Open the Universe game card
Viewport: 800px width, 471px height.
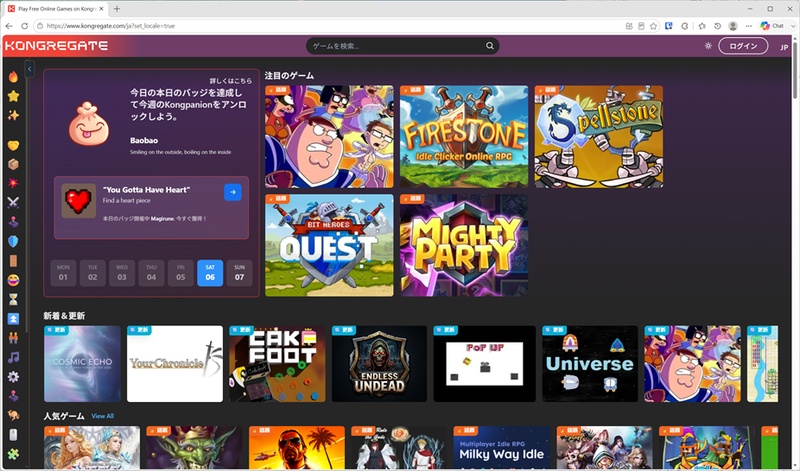coord(590,364)
